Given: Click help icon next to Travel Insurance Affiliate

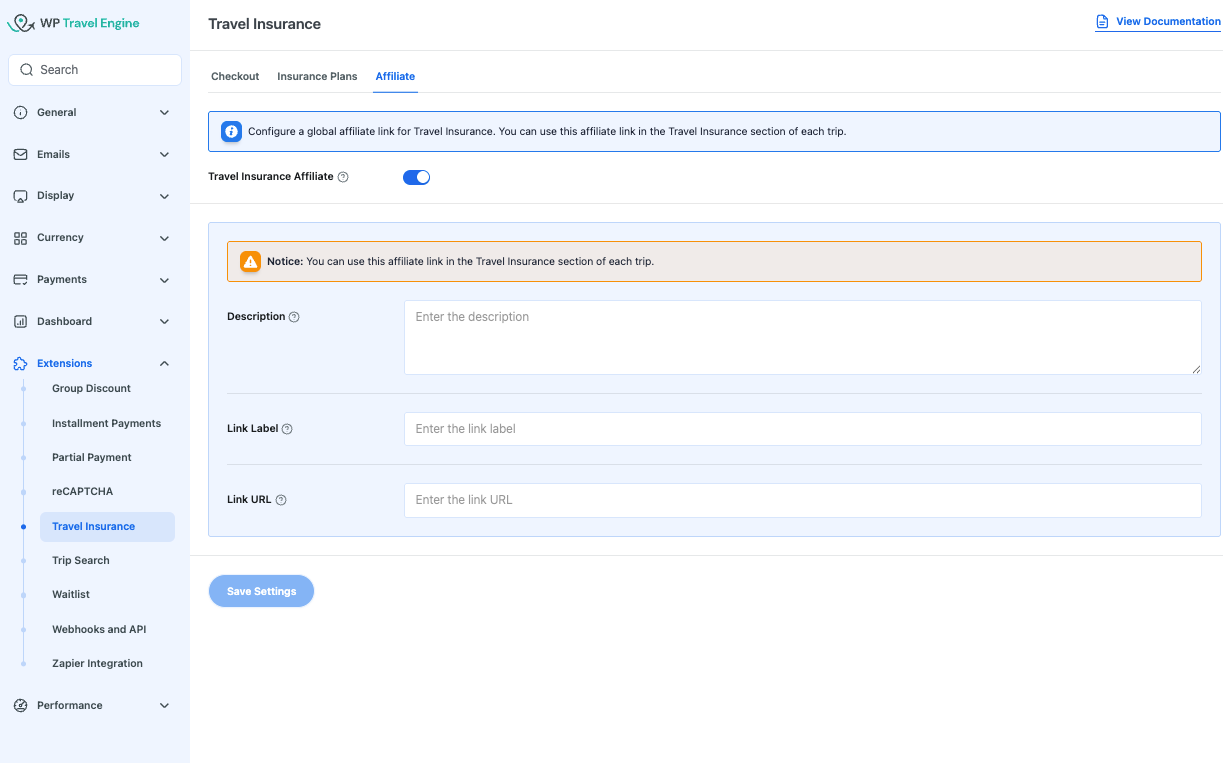Looking at the screenshot, I should 343,177.
